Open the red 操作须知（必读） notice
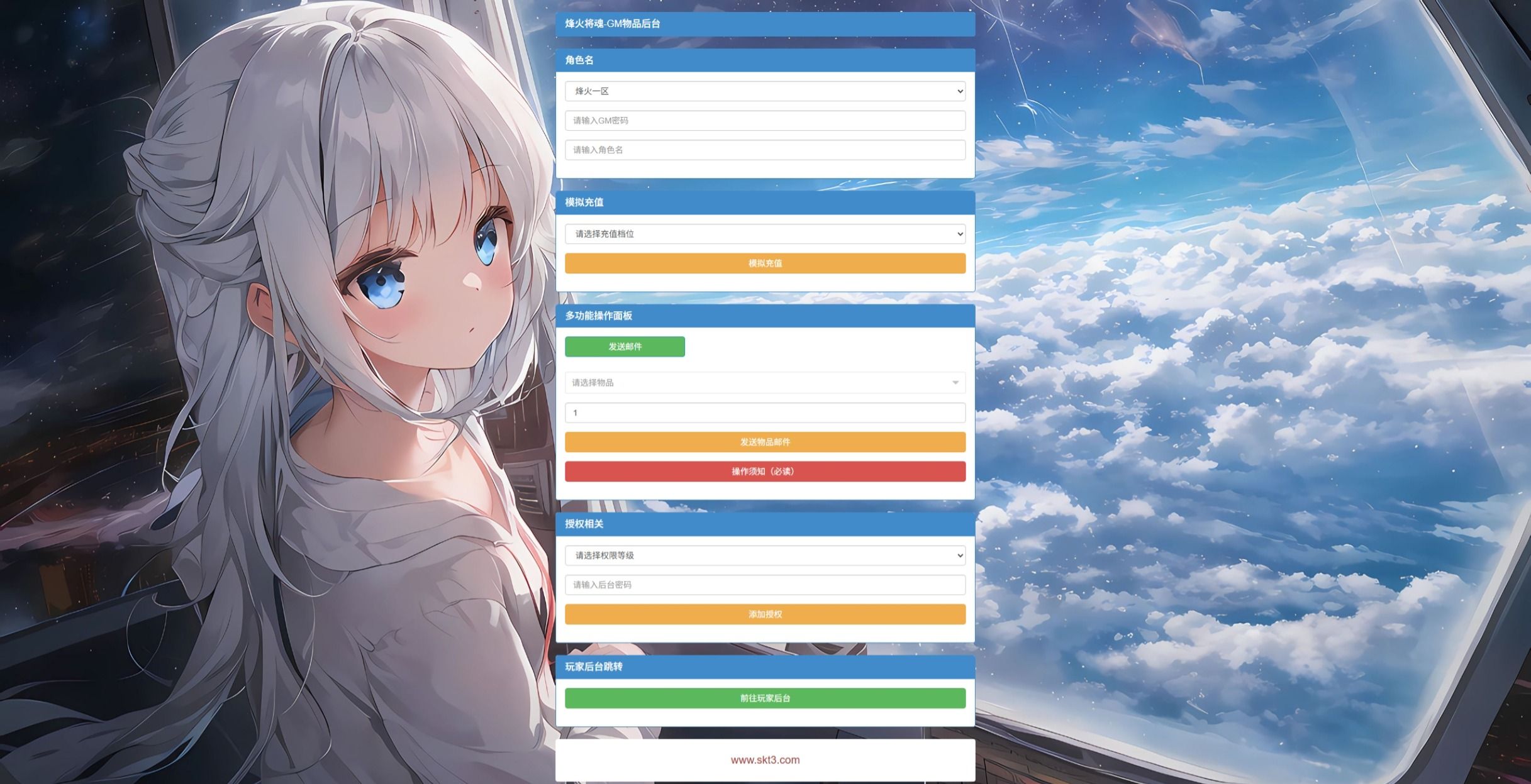 [765, 472]
